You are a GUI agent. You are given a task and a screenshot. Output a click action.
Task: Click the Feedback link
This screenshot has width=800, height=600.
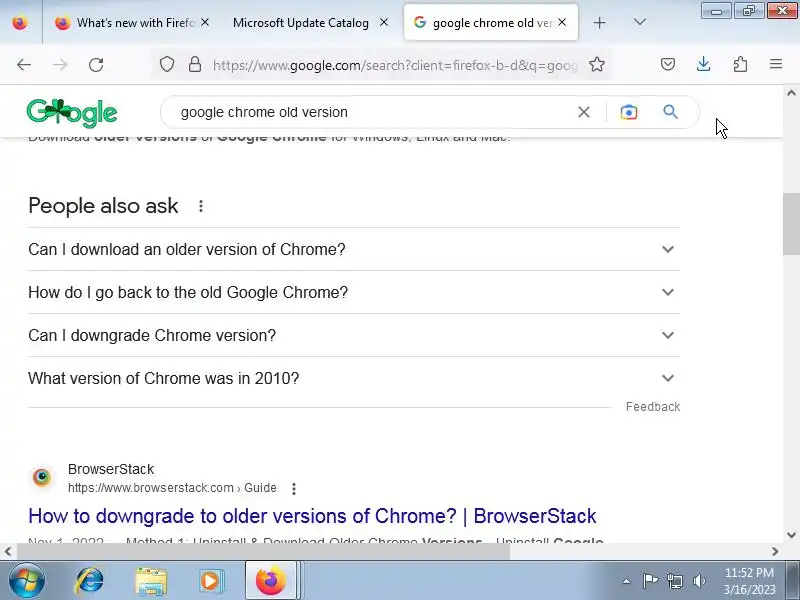point(653,407)
